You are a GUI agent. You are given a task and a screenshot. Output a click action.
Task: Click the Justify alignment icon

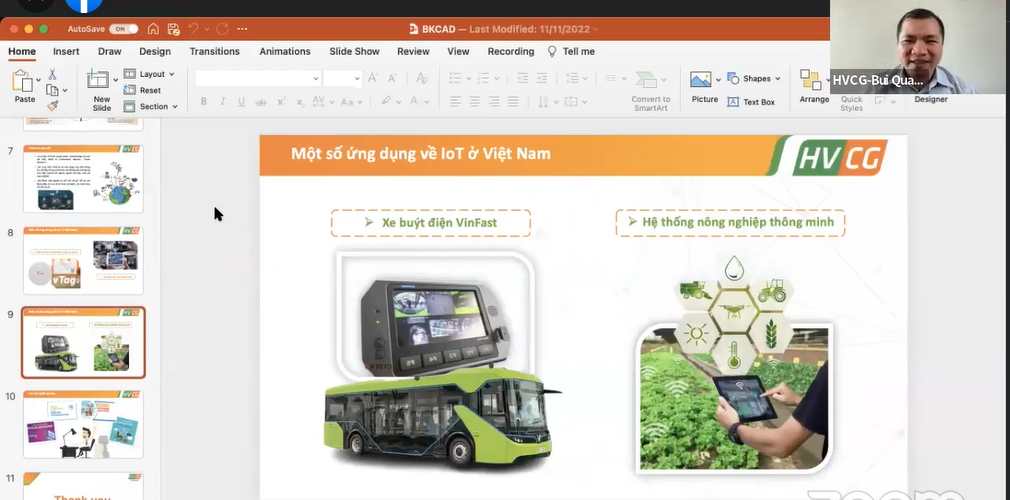(x=513, y=101)
